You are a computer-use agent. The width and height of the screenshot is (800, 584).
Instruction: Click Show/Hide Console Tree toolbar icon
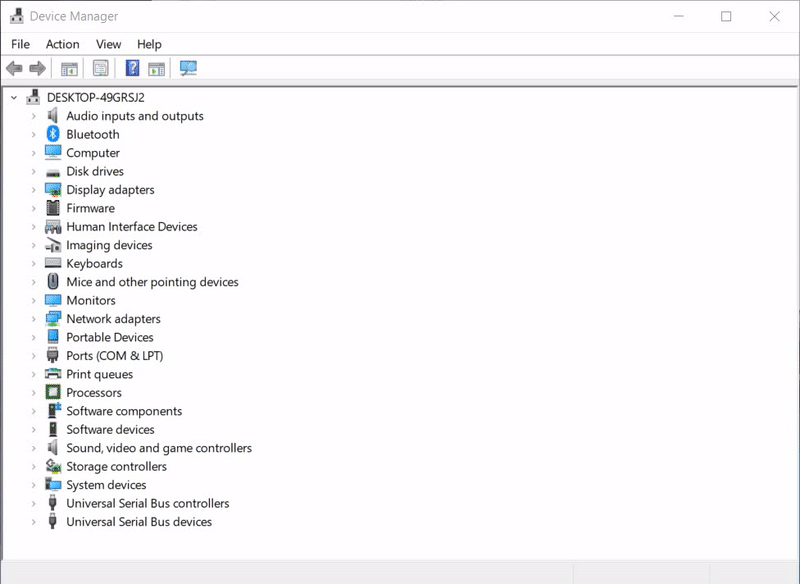tap(69, 68)
